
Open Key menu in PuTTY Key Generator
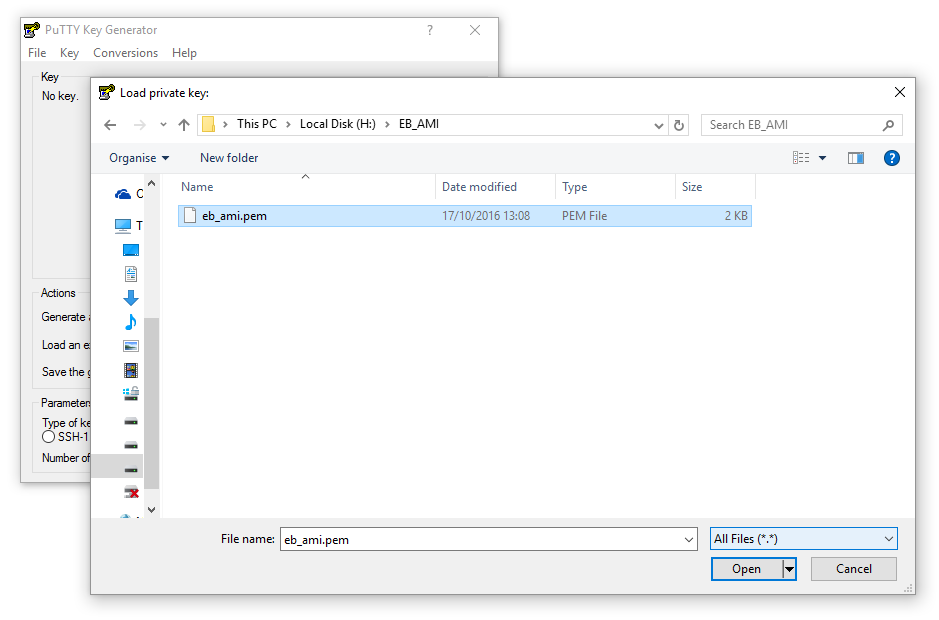point(69,53)
